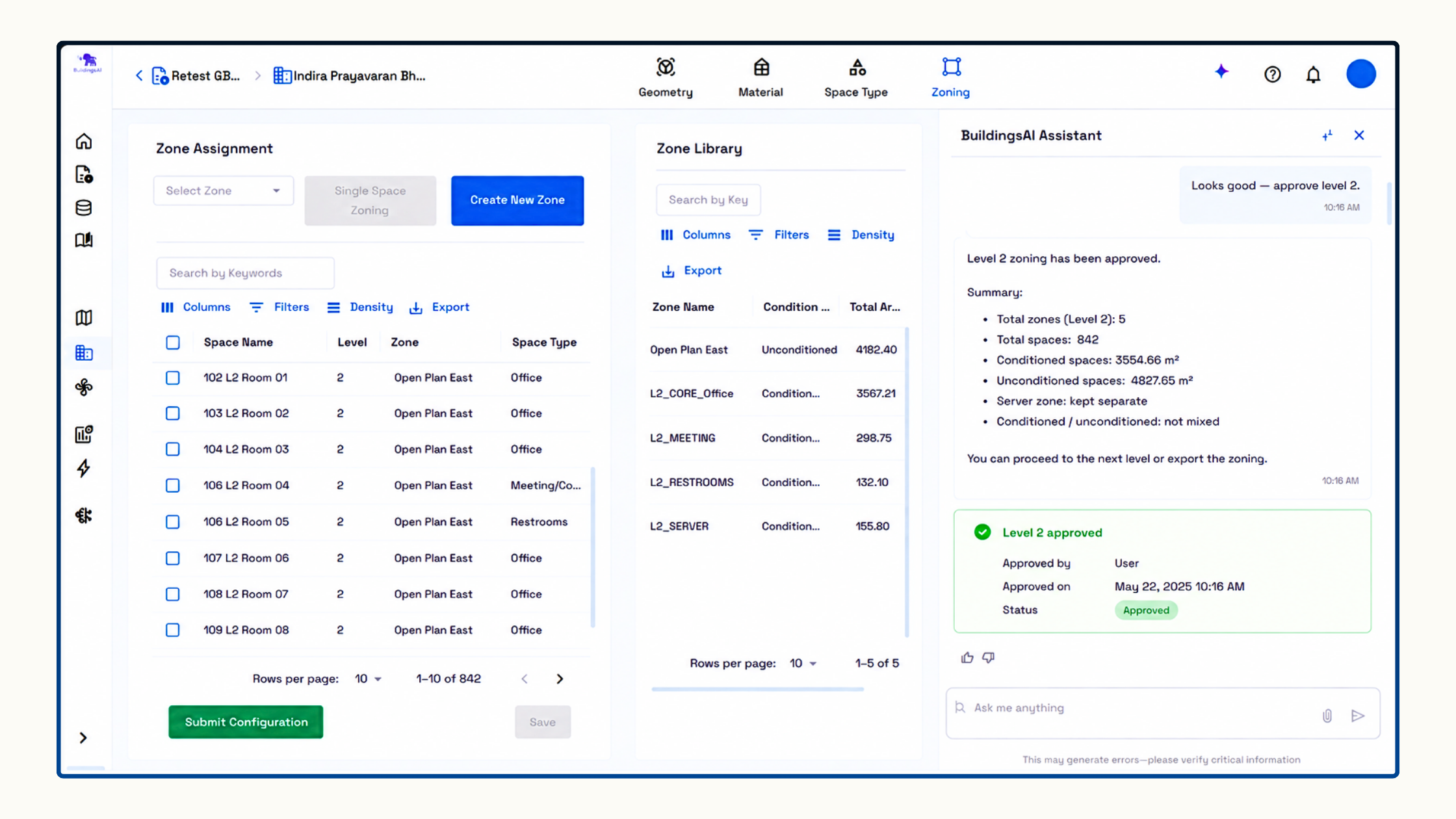Expand the left sidebar with the arrow
1456x819 pixels.
[83, 738]
